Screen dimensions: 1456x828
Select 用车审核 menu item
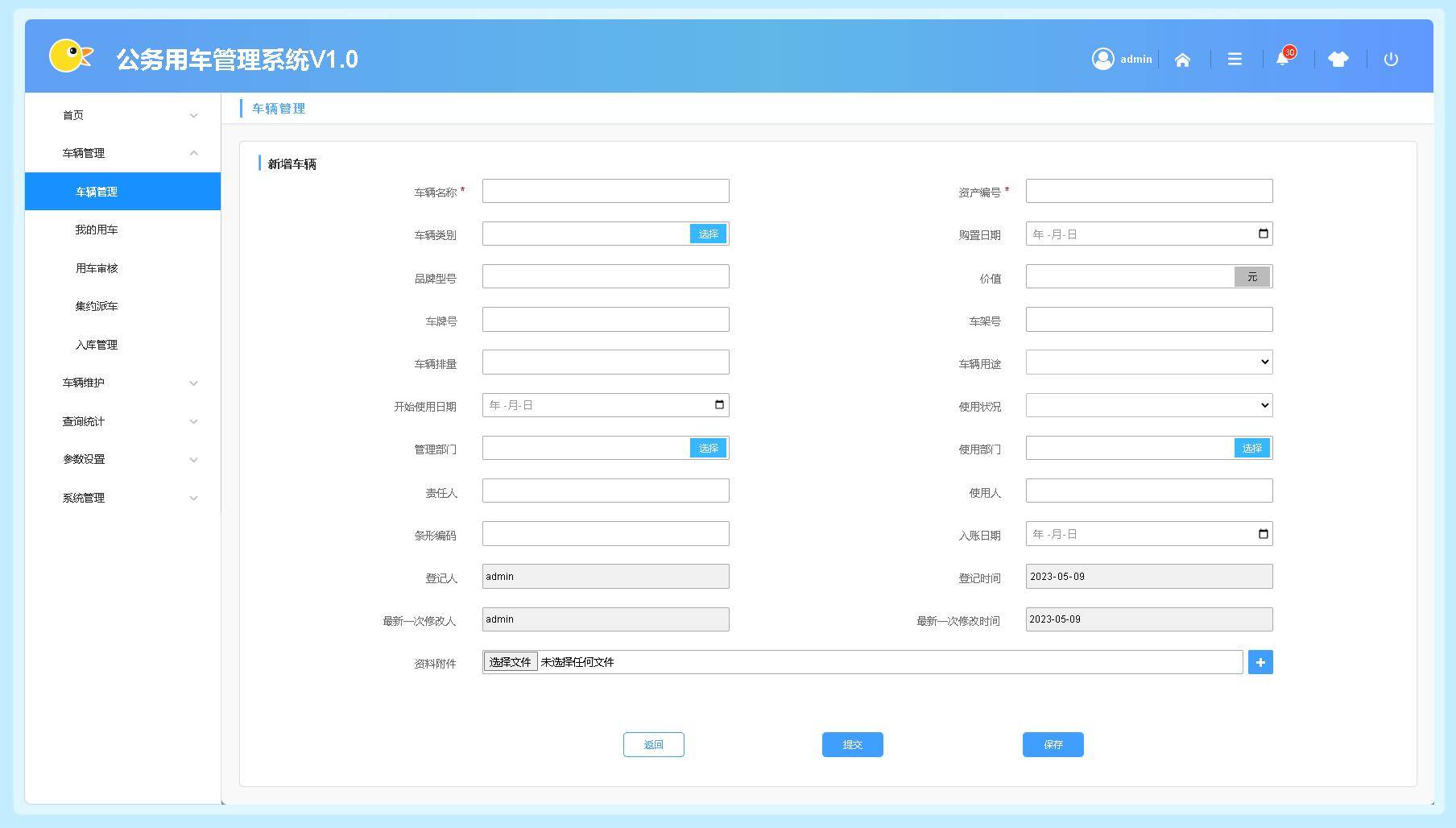coord(97,268)
